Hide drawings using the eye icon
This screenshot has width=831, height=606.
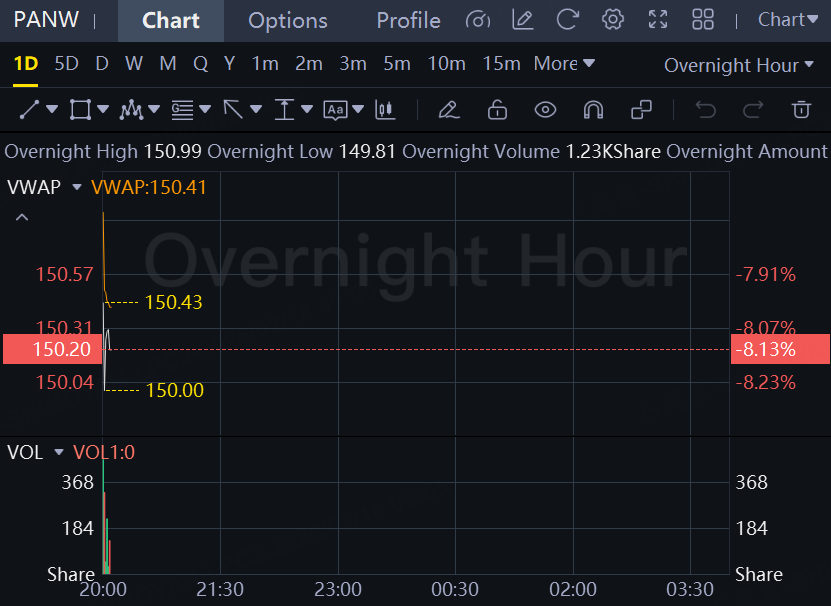point(545,109)
